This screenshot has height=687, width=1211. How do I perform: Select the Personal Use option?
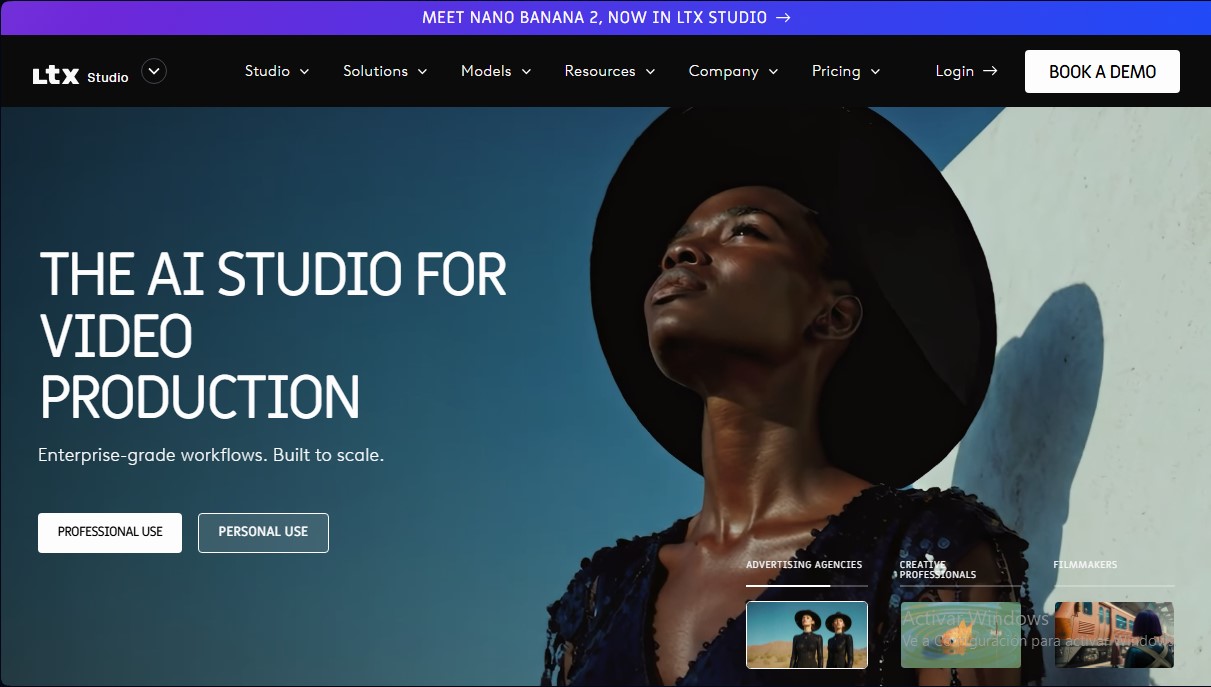click(x=263, y=532)
